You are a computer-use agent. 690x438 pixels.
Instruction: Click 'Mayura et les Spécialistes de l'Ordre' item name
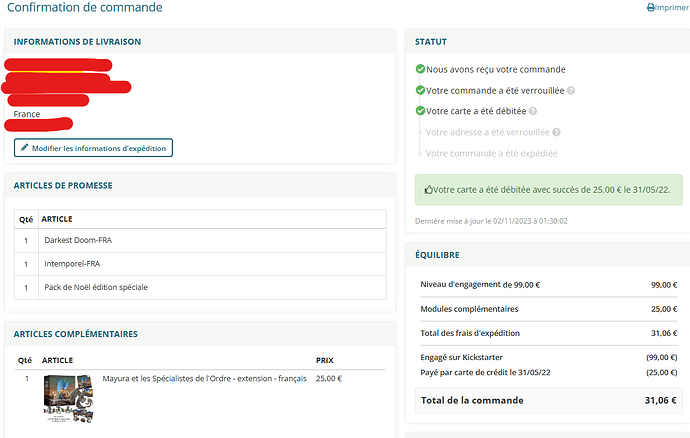(x=205, y=379)
